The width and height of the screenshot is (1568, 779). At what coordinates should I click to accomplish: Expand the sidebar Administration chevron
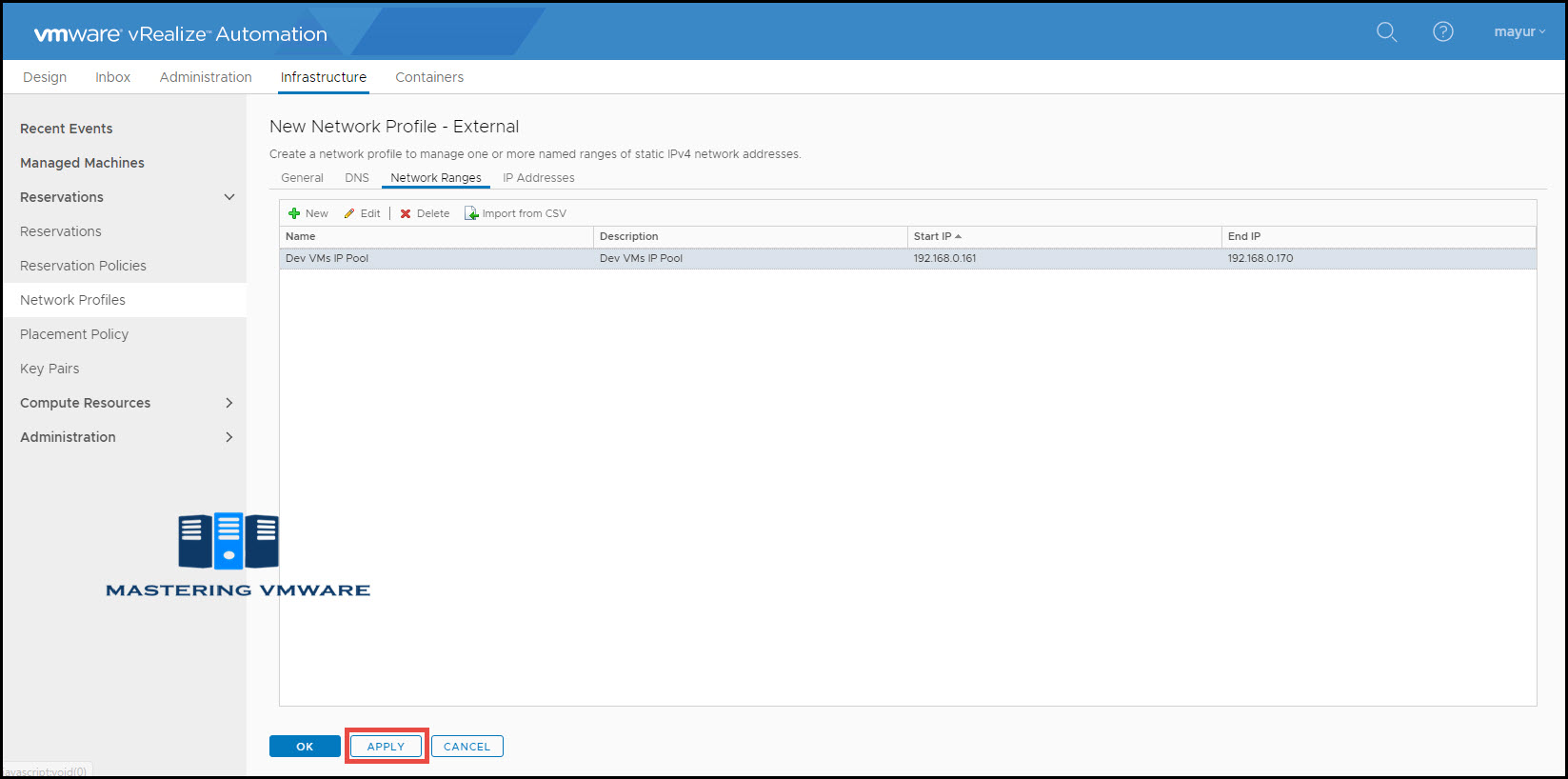[x=229, y=437]
